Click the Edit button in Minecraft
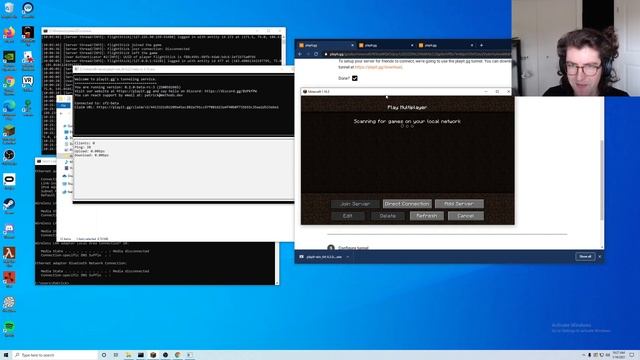The image size is (640, 360). pyautogui.click(x=348, y=216)
